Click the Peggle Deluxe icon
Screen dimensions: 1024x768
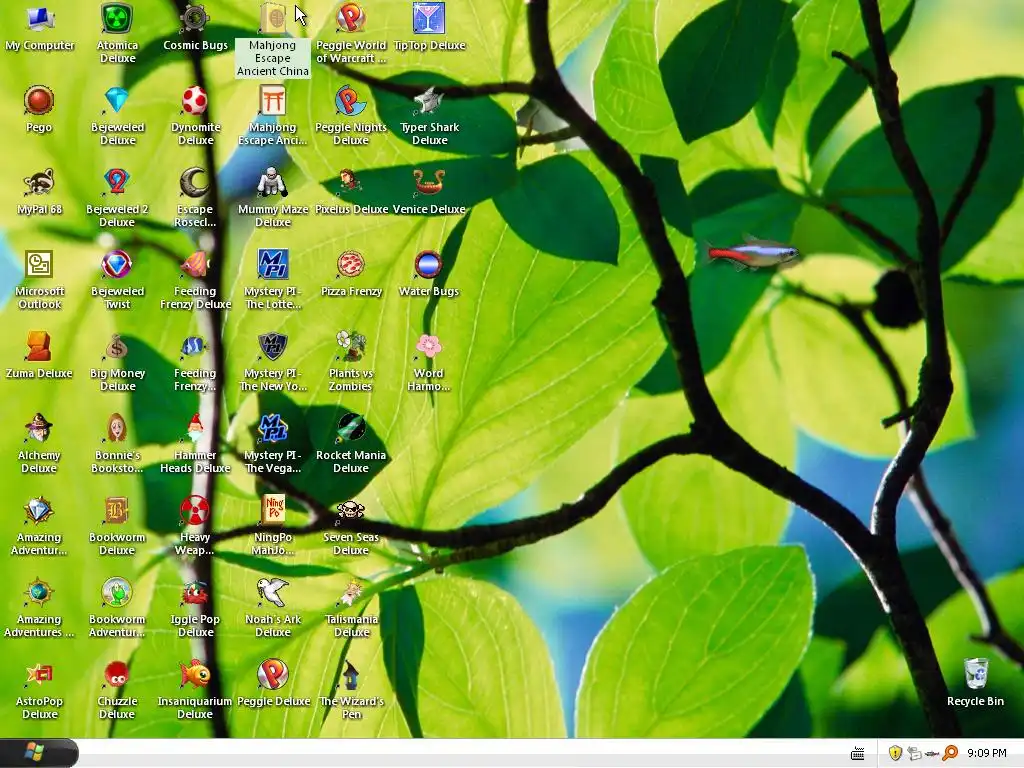click(273, 675)
